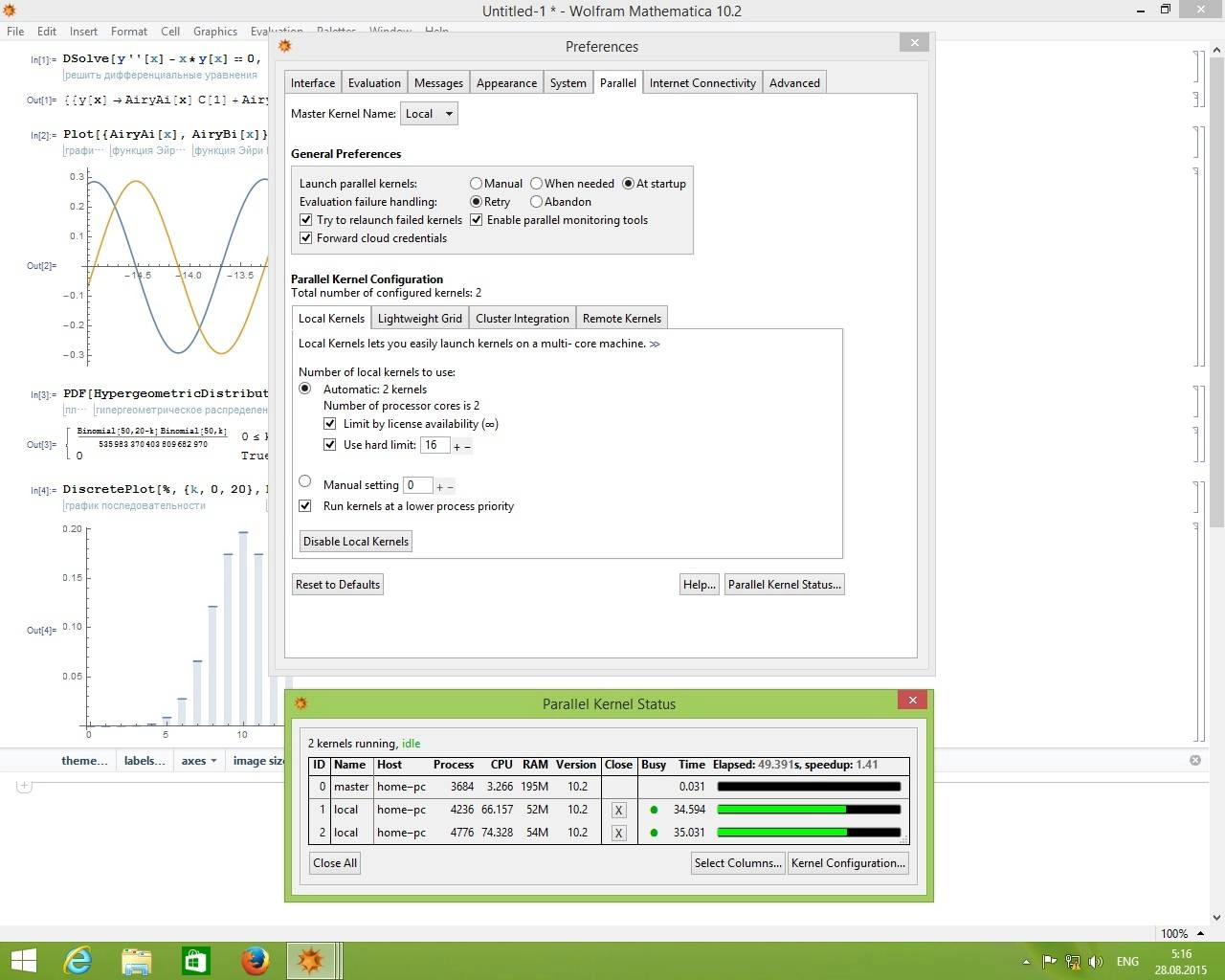This screenshot has width=1225, height=980.
Task: Click hard limit value field
Action: pos(435,445)
